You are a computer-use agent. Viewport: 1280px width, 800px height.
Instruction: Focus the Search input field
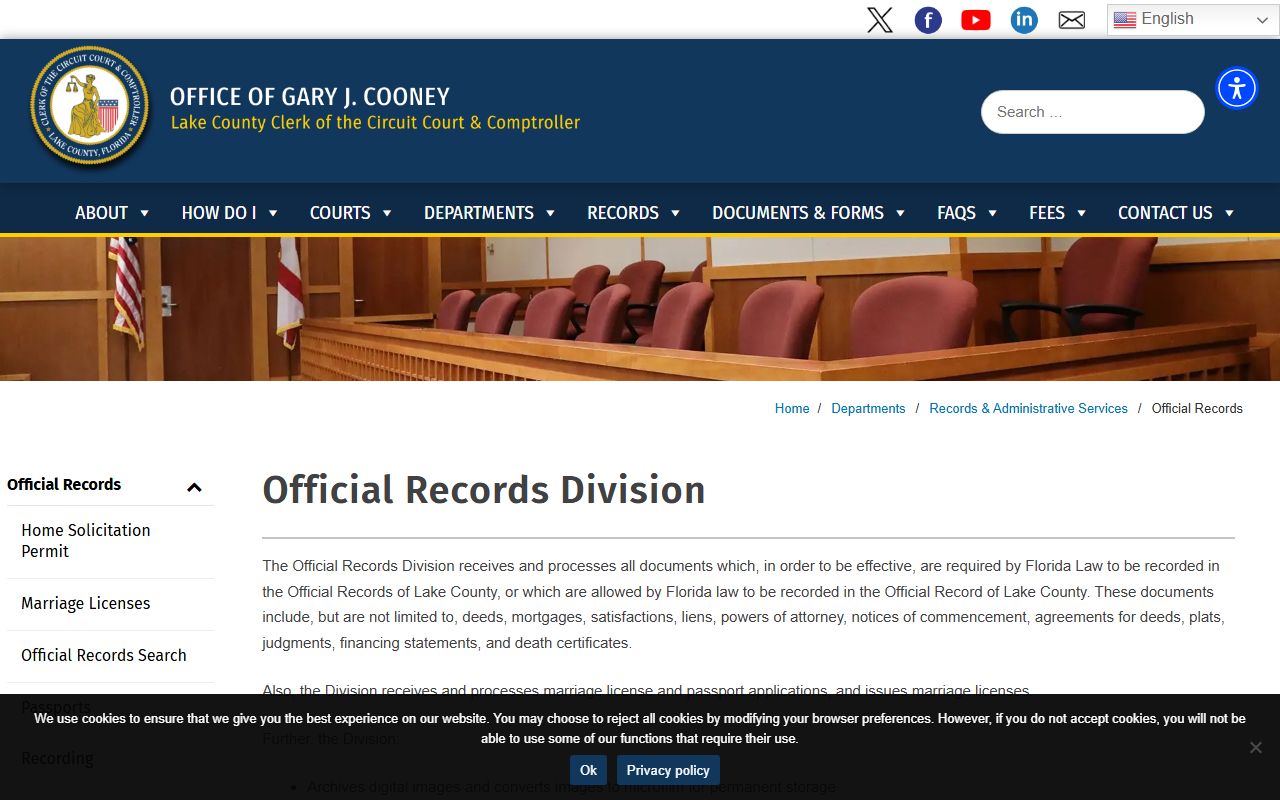point(1093,112)
